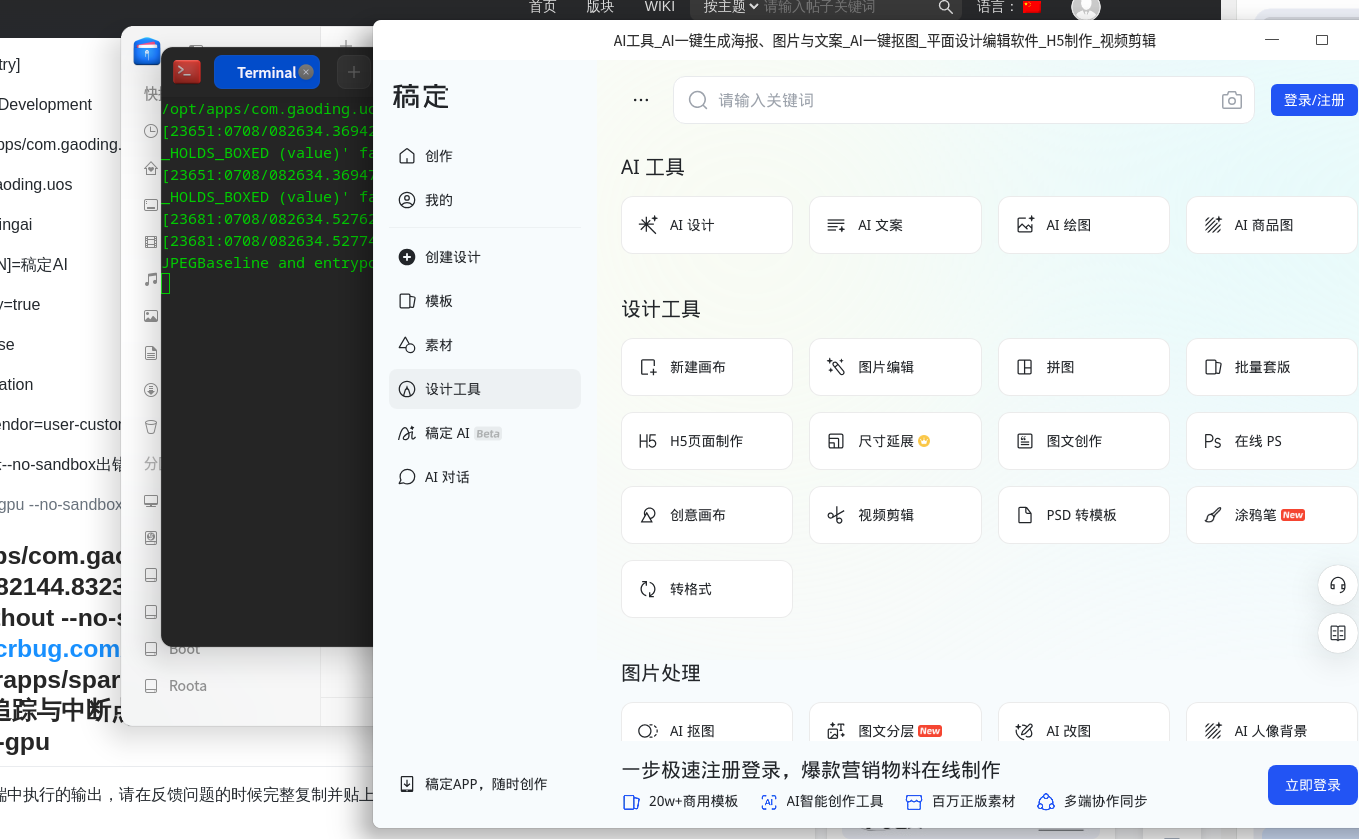Screen dimensions: 1359x839
Task: Click the camera image-search icon
Action: [x=1232, y=100]
